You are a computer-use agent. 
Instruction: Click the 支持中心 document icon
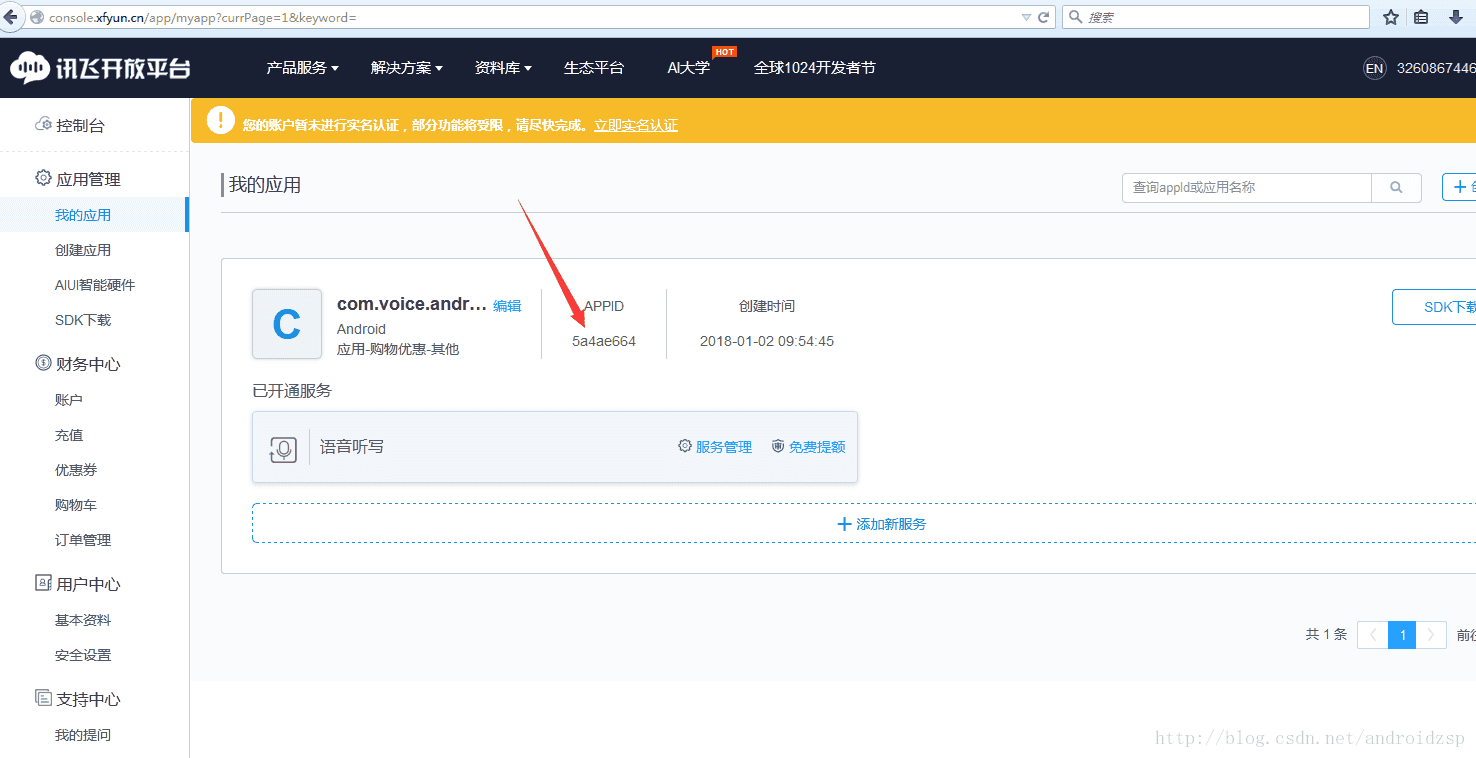tap(43, 698)
